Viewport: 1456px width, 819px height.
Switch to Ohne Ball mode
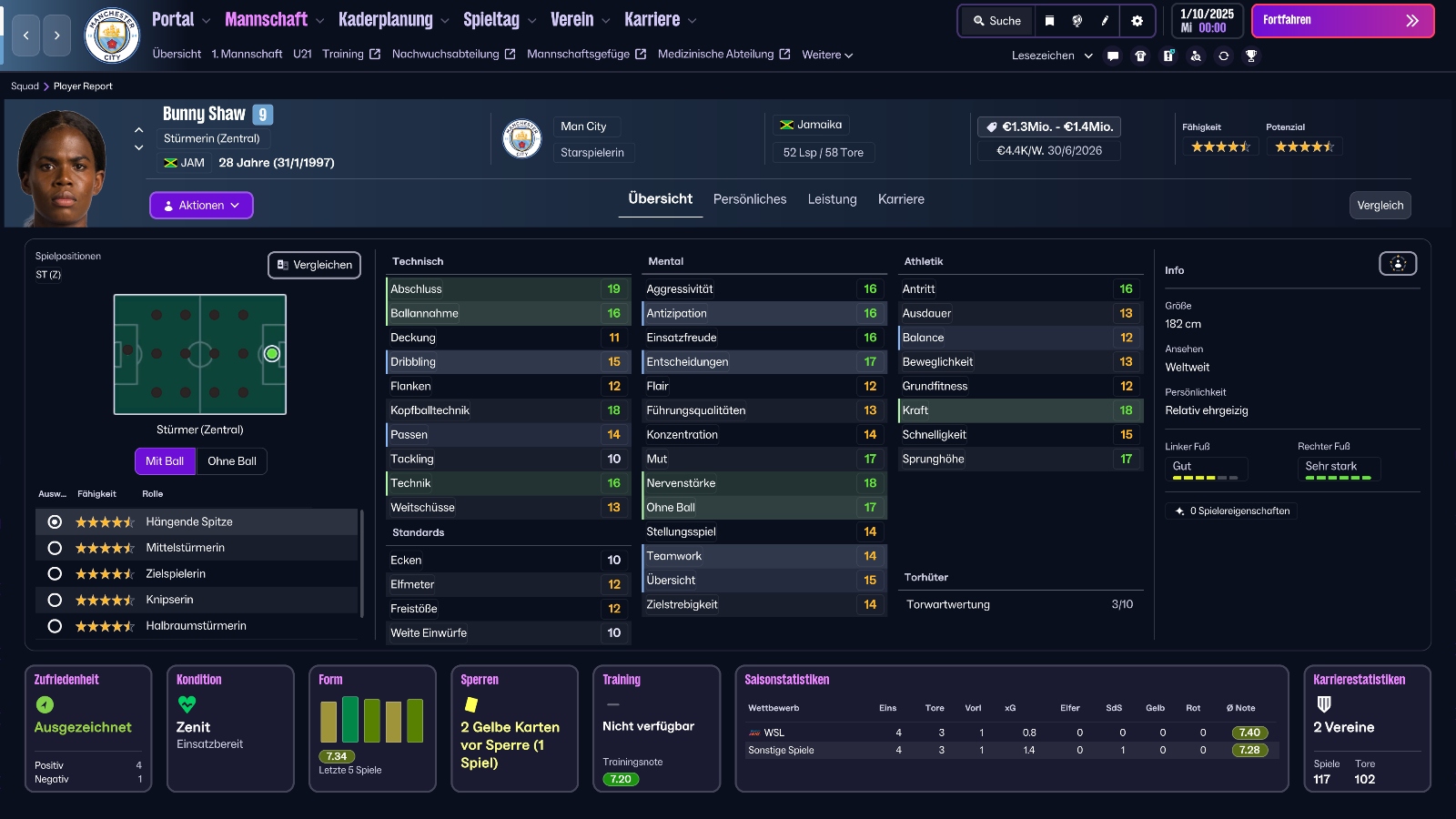tap(232, 461)
